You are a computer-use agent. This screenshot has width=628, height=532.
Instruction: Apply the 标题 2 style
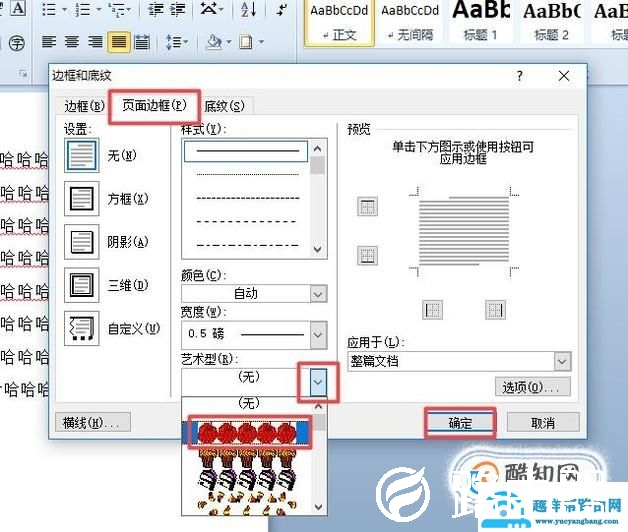click(x=552, y=22)
